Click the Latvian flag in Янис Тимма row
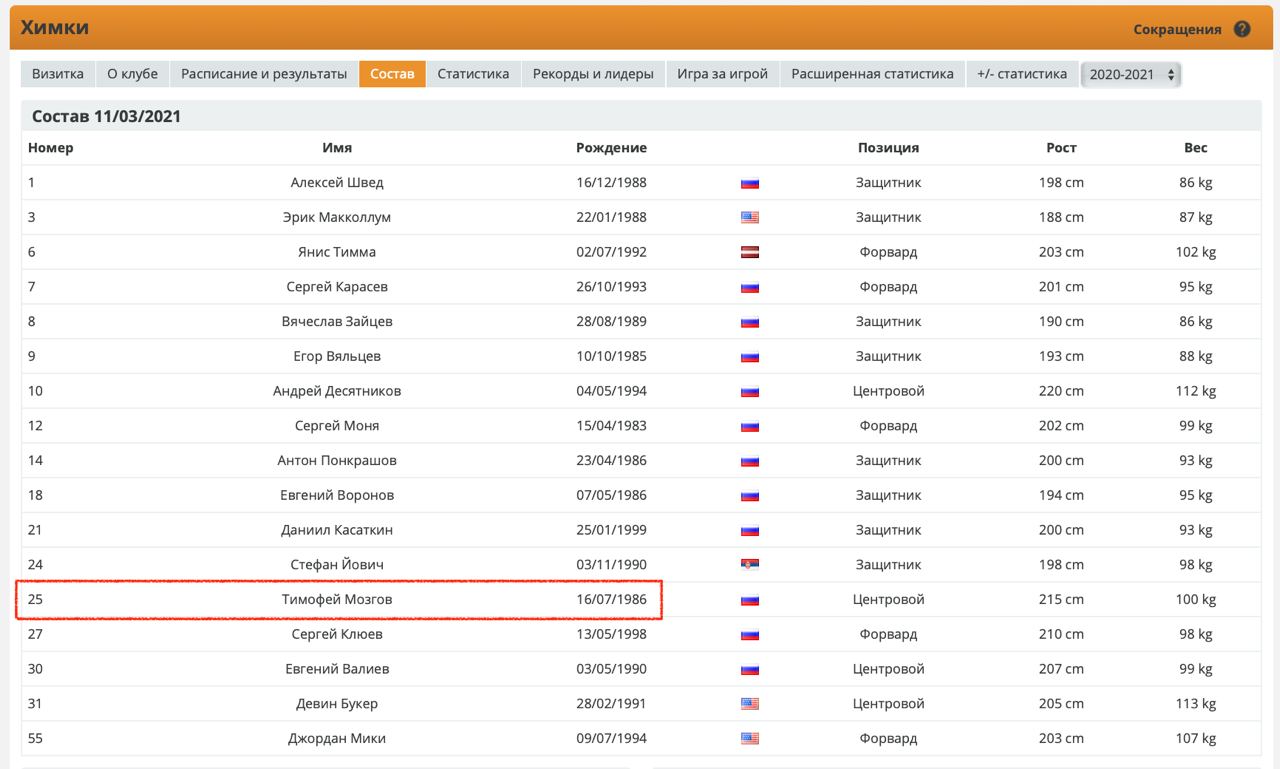Image resolution: width=1280 pixels, height=769 pixels. pyautogui.click(x=750, y=252)
